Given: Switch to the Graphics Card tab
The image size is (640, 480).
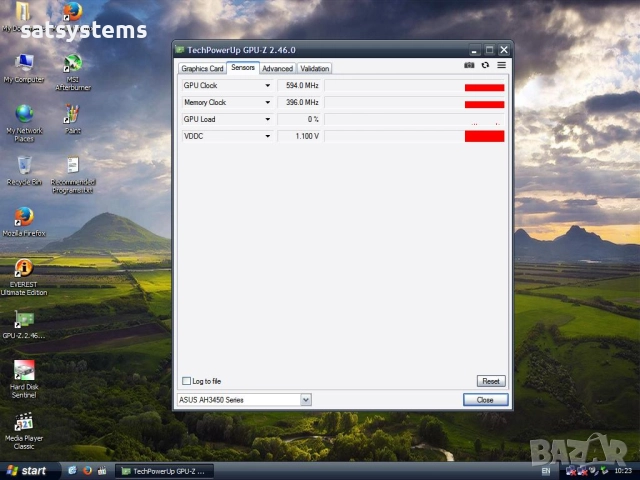Looking at the screenshot, I should pos(202,68).
